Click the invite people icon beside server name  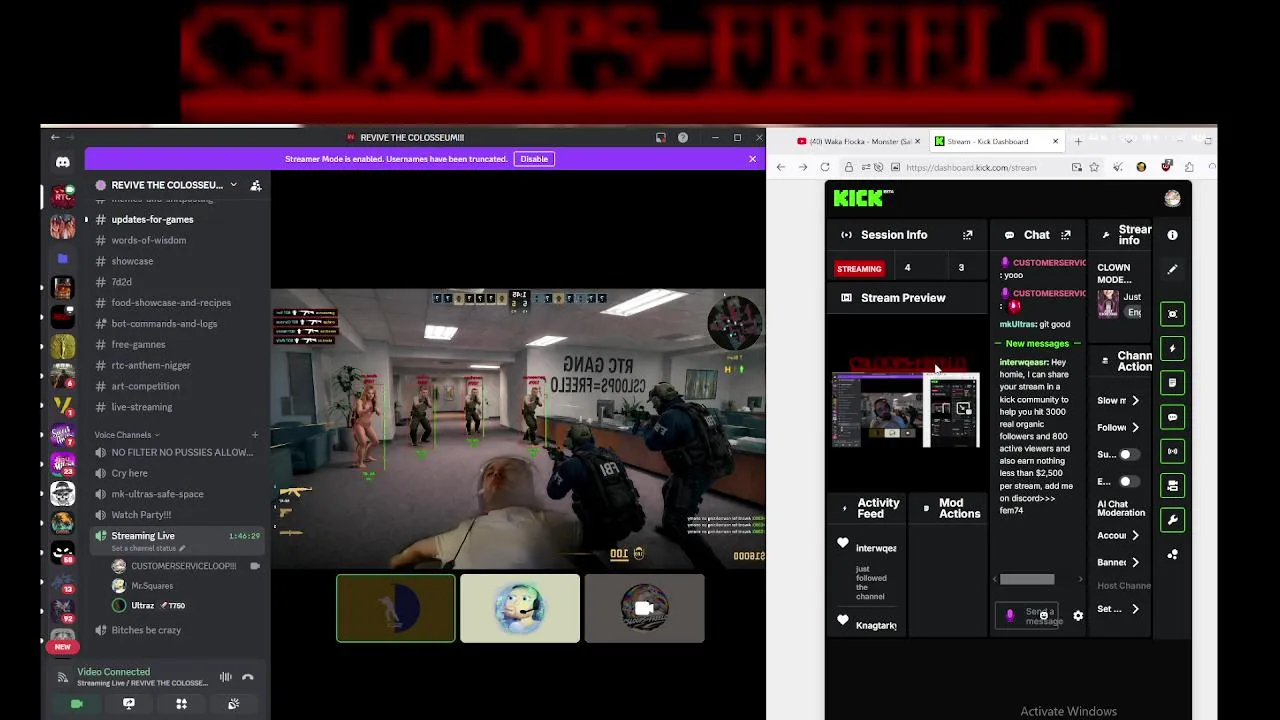point(256,185)
